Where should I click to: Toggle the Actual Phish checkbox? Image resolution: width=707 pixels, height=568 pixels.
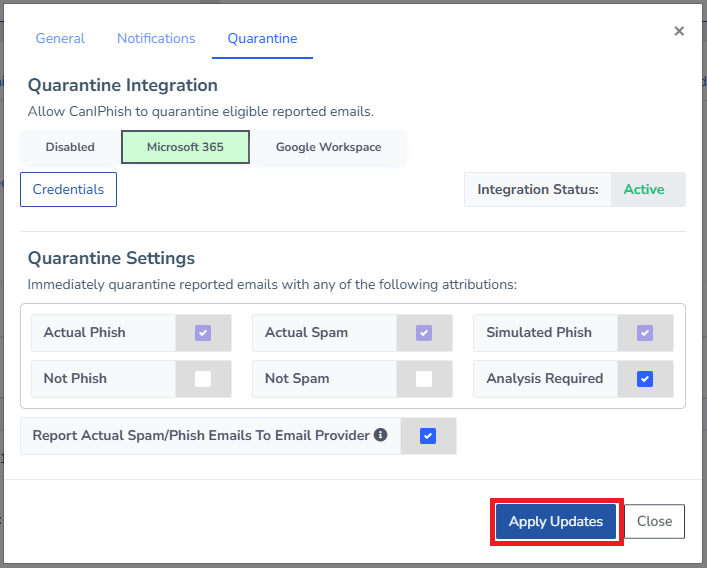tap(203, 333)
